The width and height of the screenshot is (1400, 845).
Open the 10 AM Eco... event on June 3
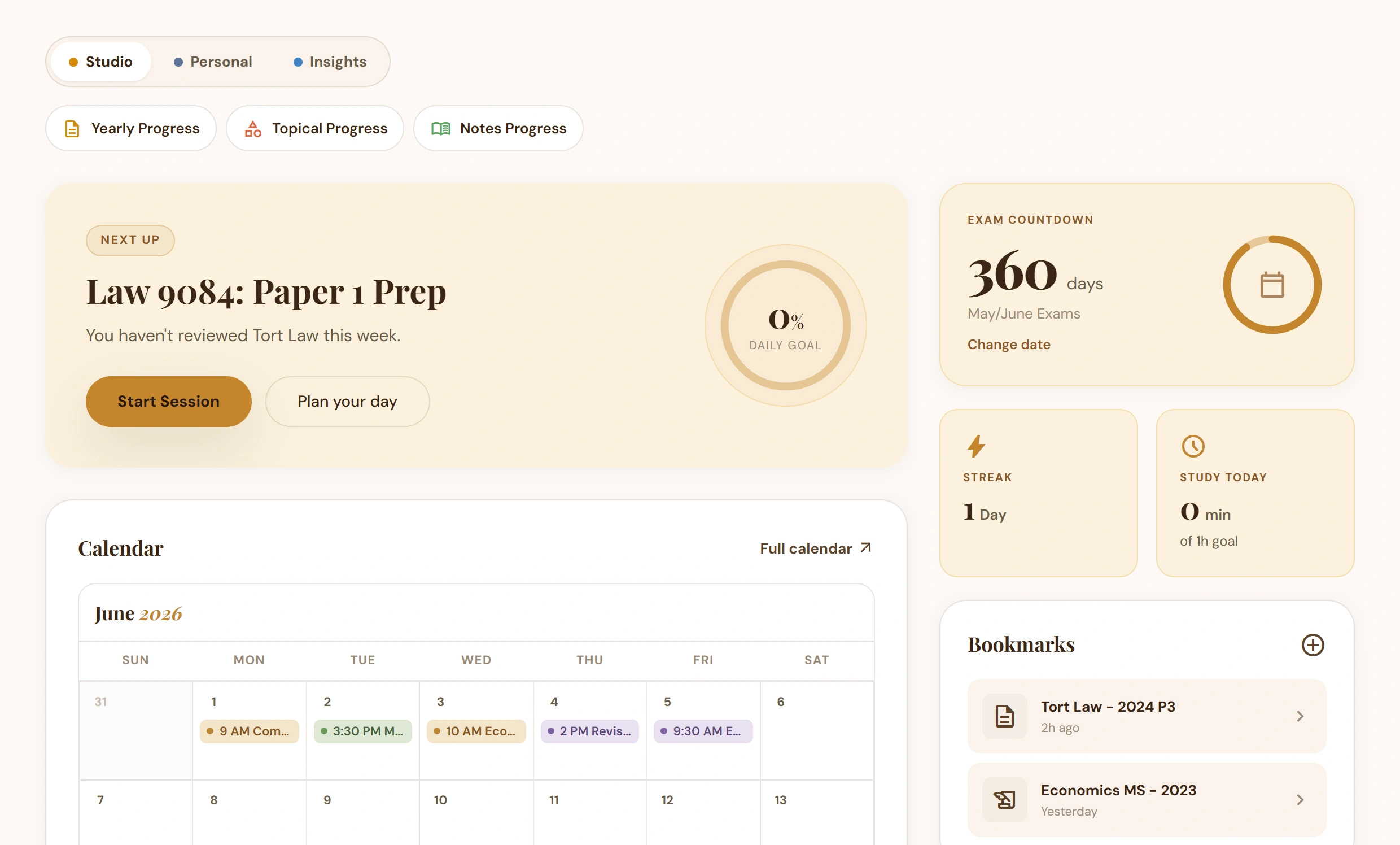[476, 731]
